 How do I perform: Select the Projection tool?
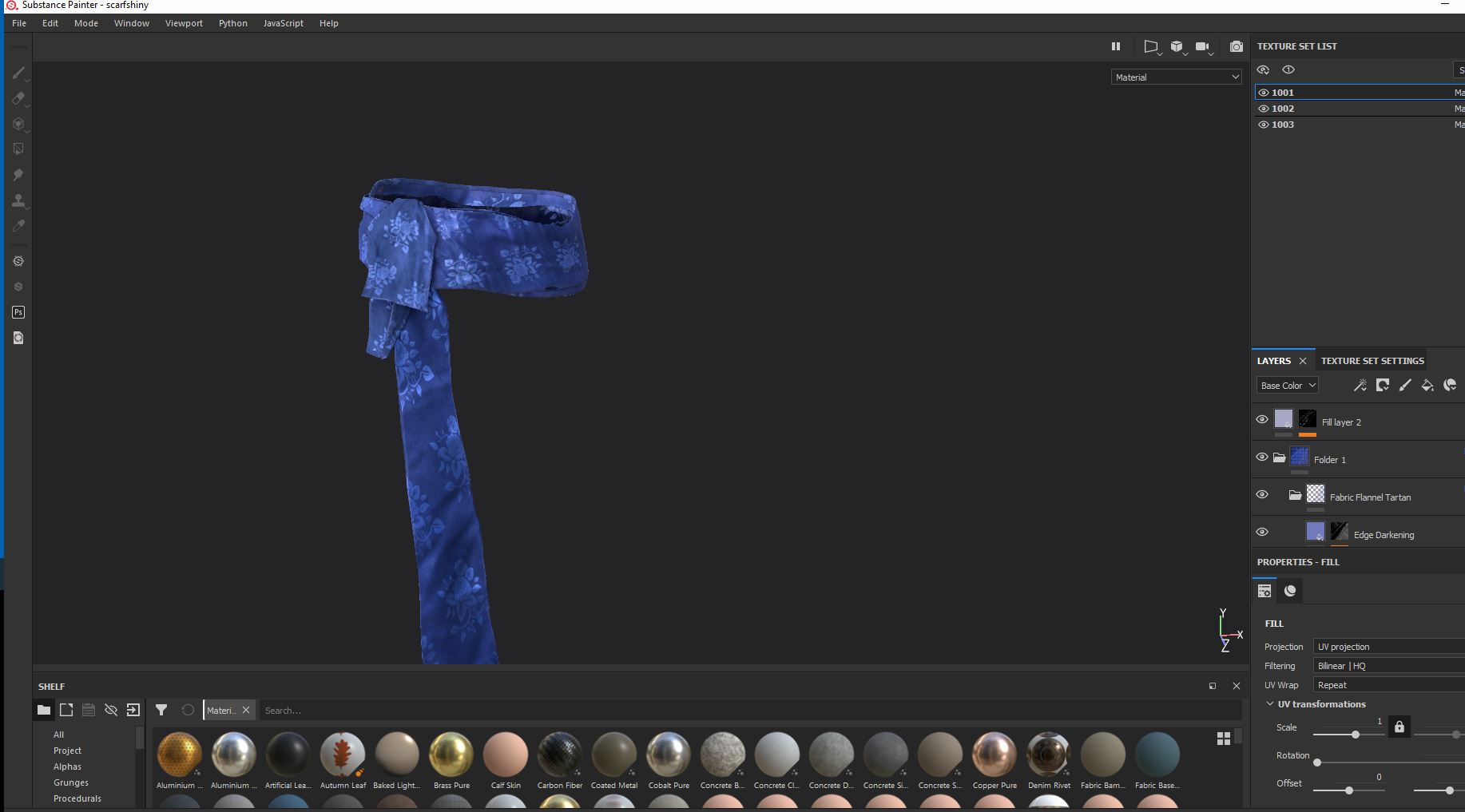(x=18, y=124)
